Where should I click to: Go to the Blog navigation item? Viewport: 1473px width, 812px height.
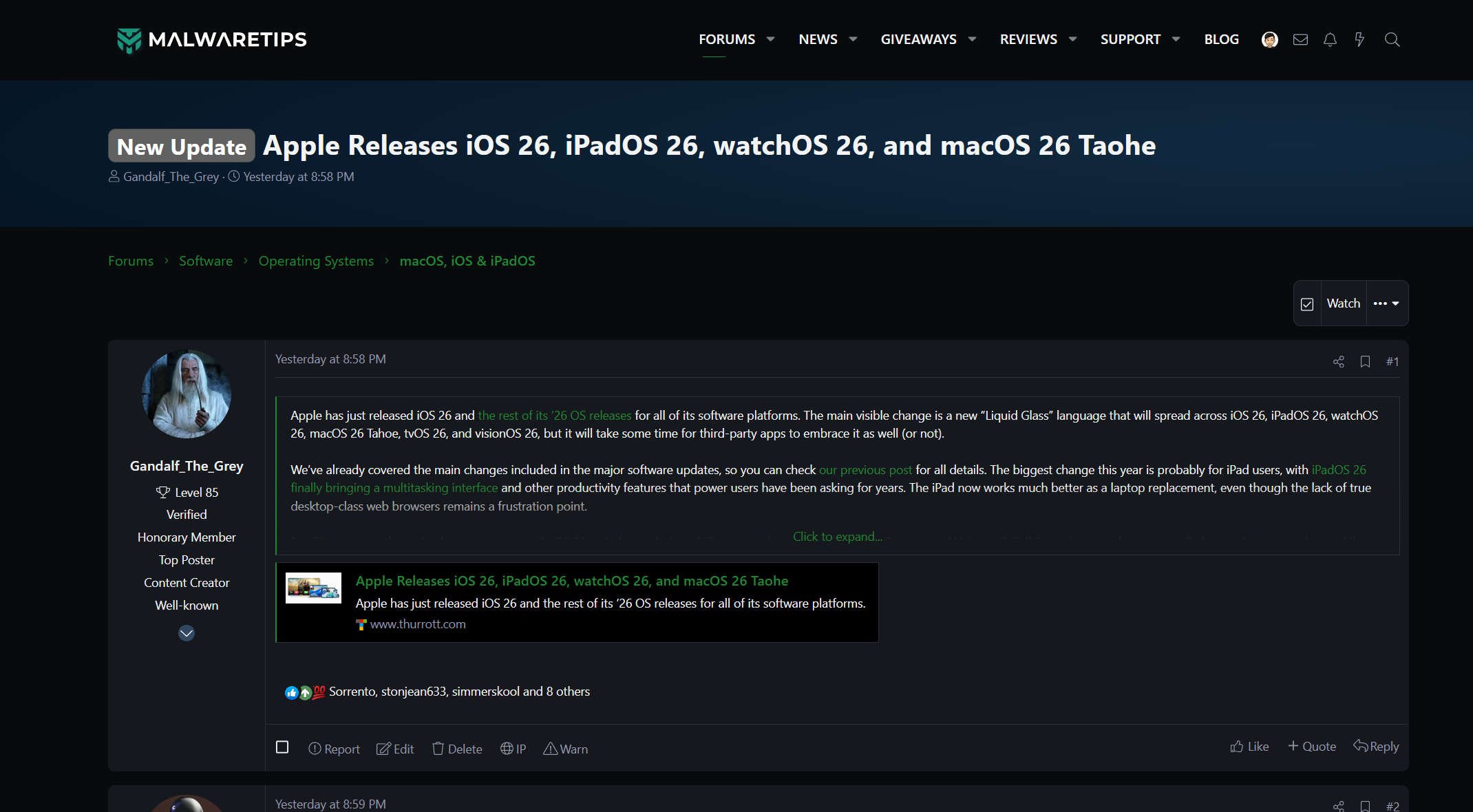[x=1221, y=39]
